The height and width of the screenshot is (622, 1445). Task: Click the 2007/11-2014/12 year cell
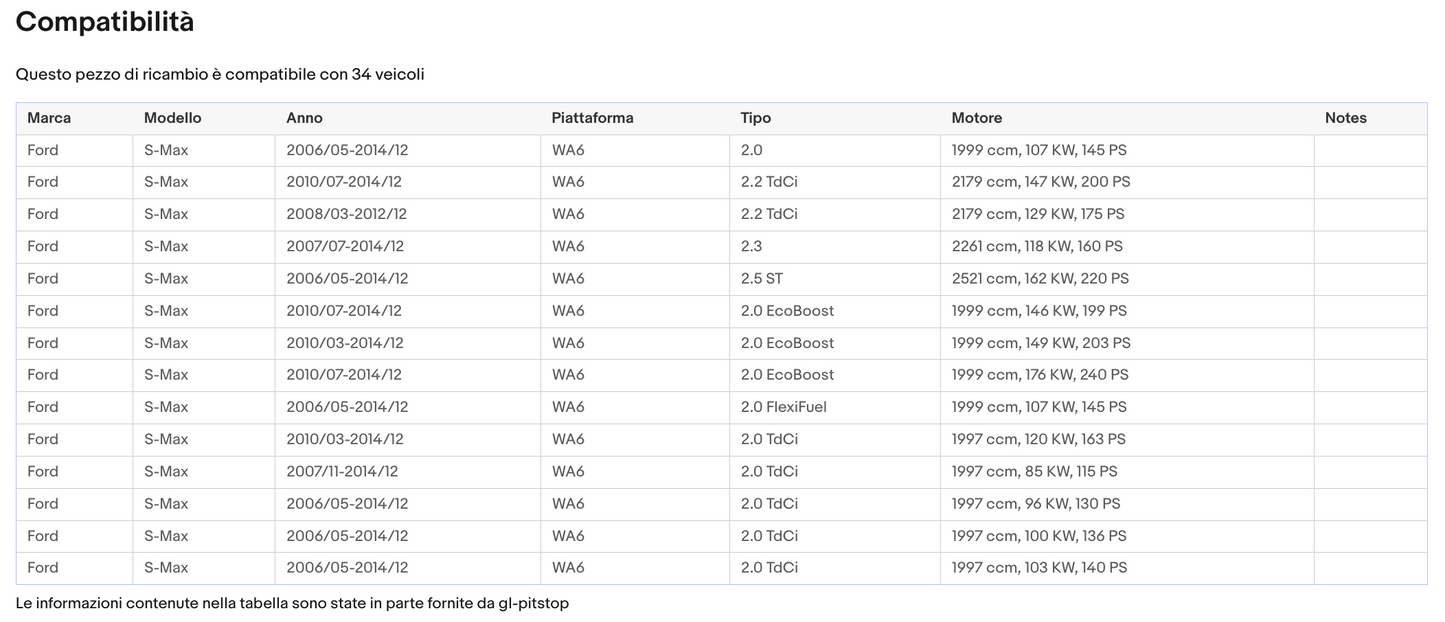click(342, 471)
